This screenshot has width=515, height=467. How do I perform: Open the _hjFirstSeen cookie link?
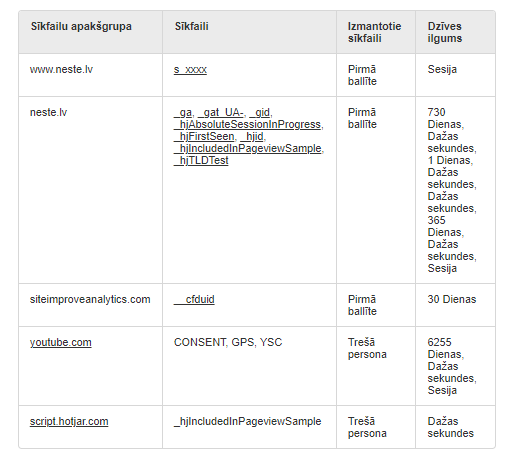[x=204, y=137]
